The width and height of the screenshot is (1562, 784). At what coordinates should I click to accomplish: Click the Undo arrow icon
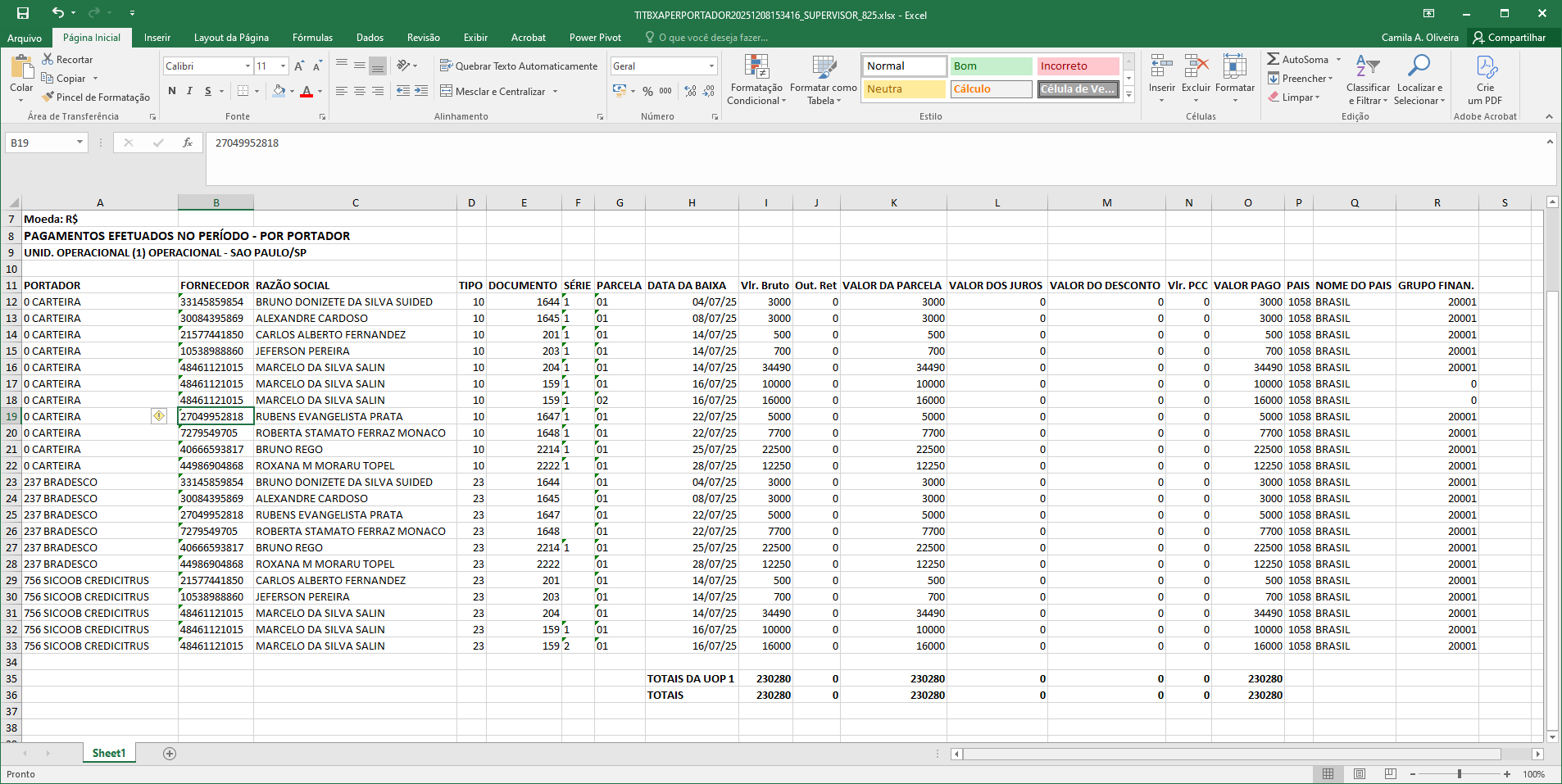click(x=57, y=13)
